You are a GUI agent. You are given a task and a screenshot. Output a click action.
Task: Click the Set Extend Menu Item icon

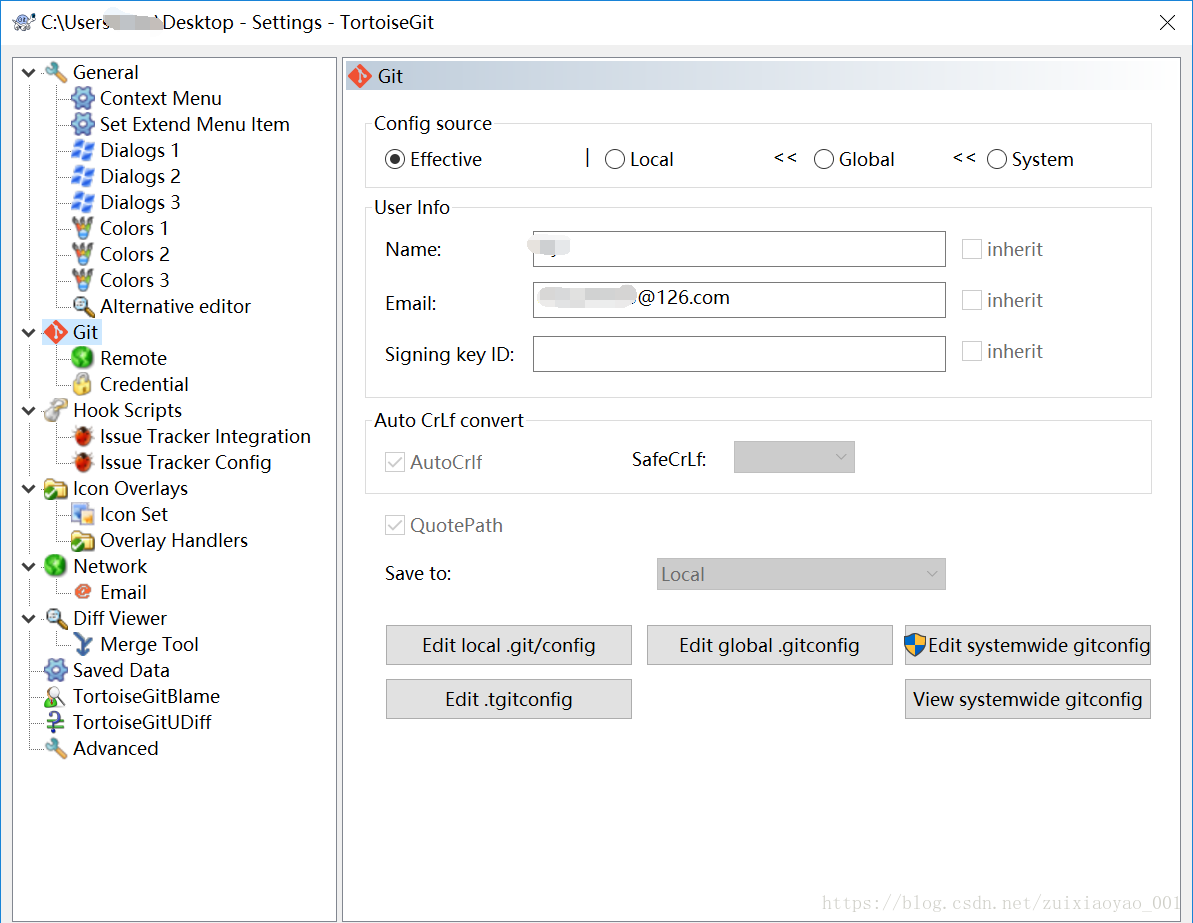click(82, 124)
